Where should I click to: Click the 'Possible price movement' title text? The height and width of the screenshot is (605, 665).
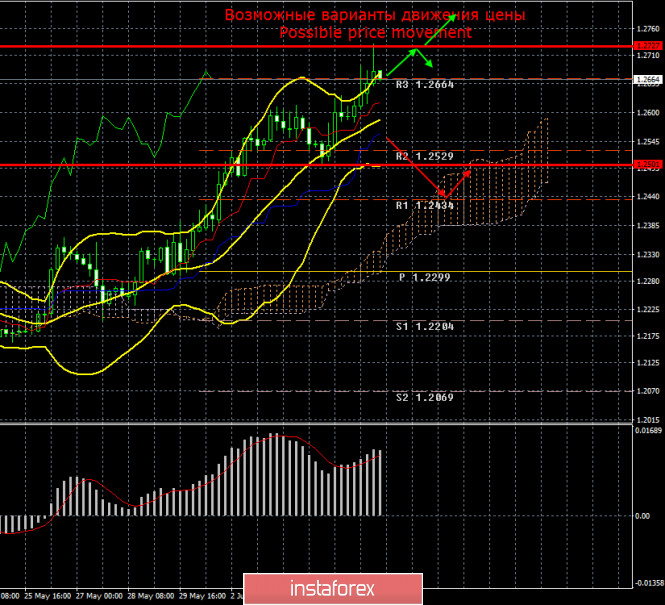point(376,32)
